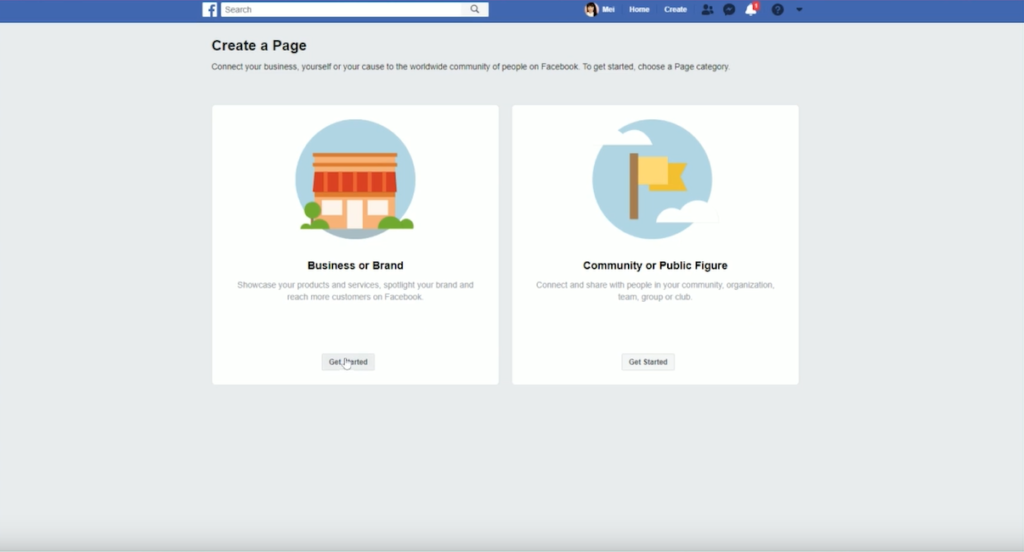Open the Friend Requests icon

click(707, 10)
